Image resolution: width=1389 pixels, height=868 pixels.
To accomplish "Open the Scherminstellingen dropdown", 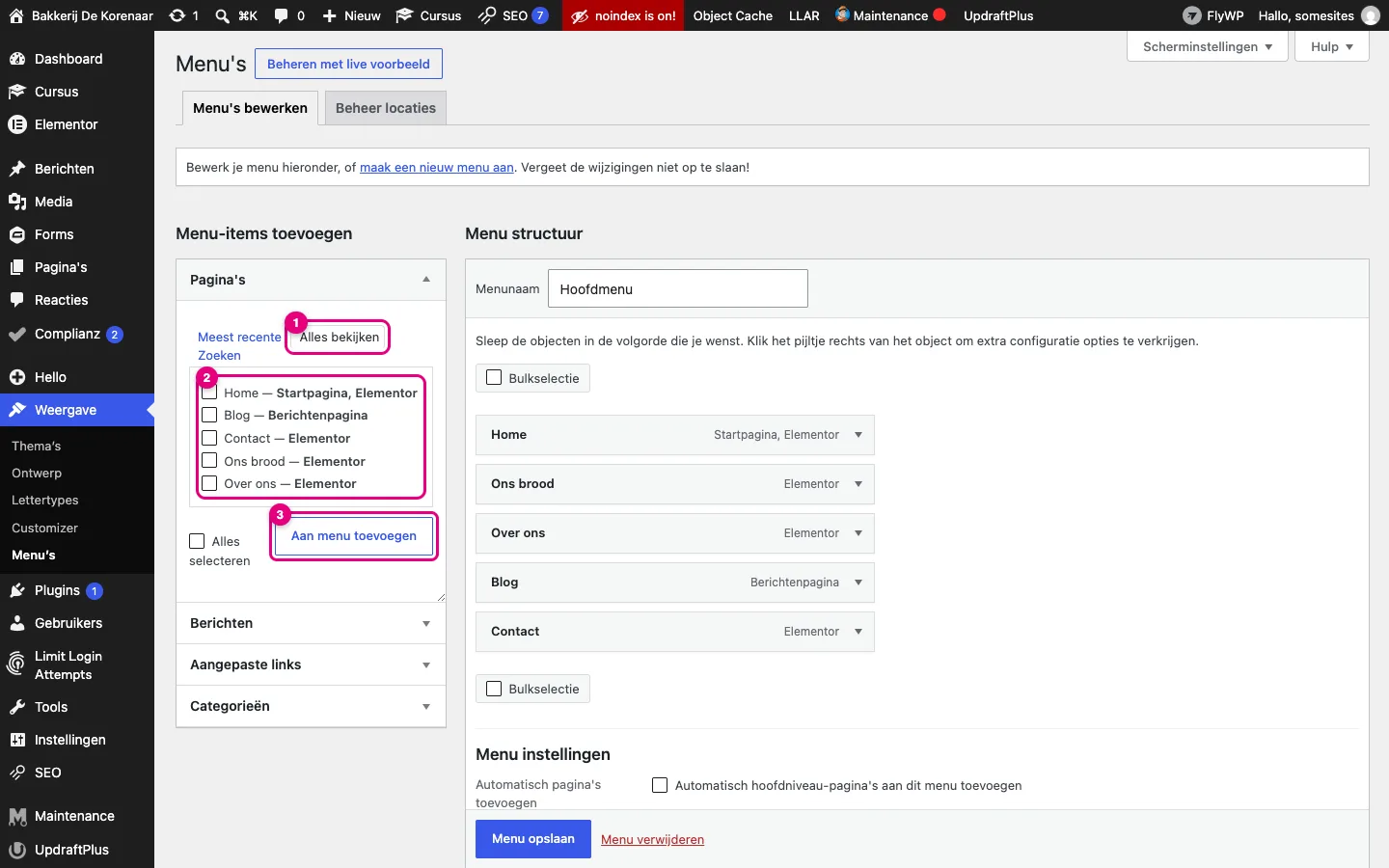I will point(1208,46).
